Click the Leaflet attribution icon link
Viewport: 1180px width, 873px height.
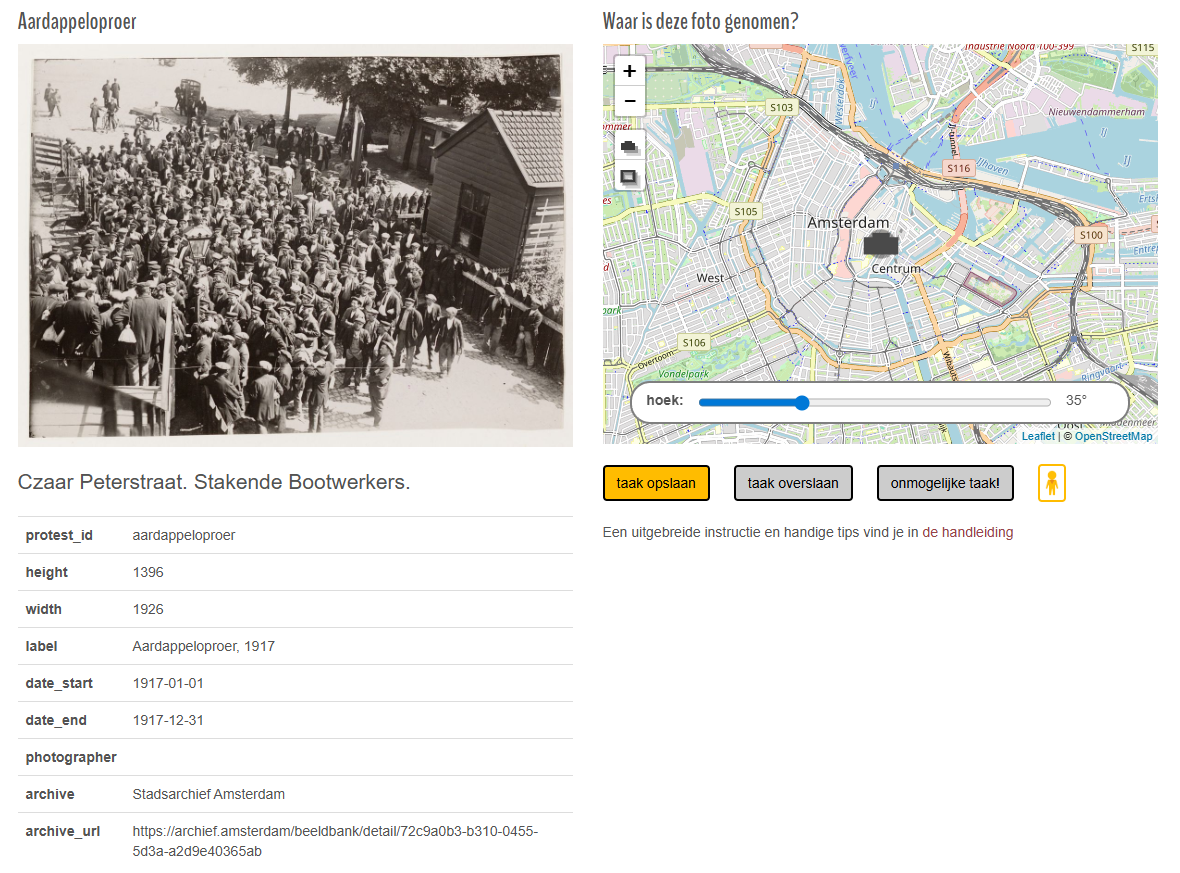coord(1038,436)
